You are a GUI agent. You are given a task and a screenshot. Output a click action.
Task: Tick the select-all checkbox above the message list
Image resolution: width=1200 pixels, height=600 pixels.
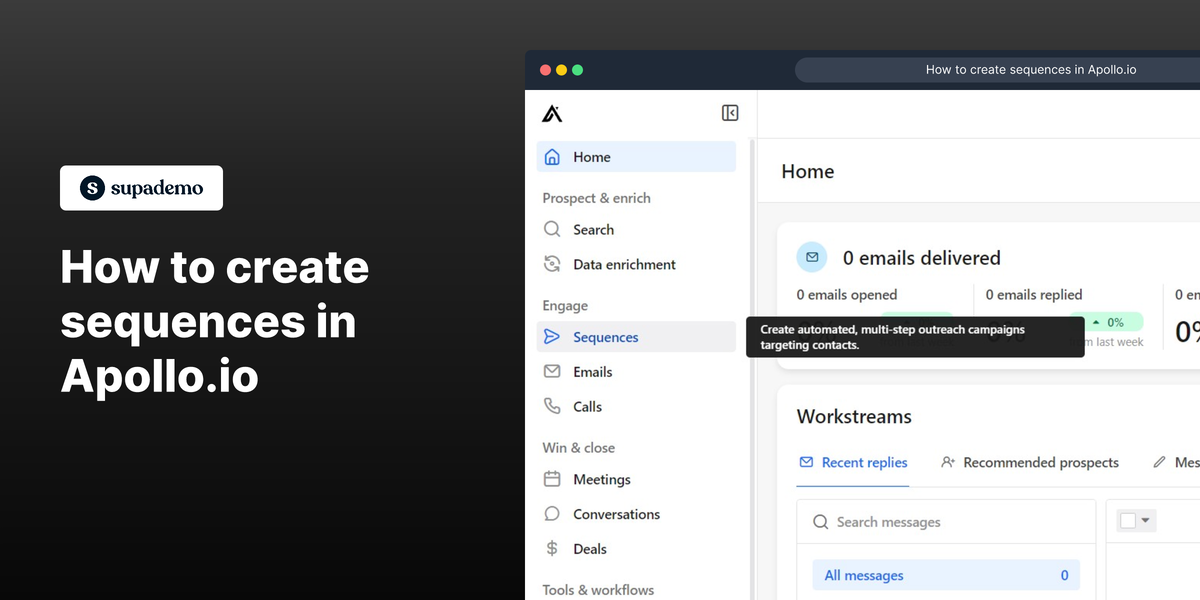click(x=1130, y=520)
